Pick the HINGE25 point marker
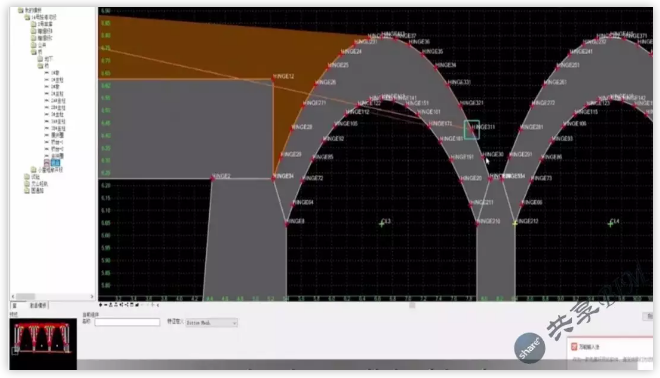The image size is (660, 378). pos(329,67)
